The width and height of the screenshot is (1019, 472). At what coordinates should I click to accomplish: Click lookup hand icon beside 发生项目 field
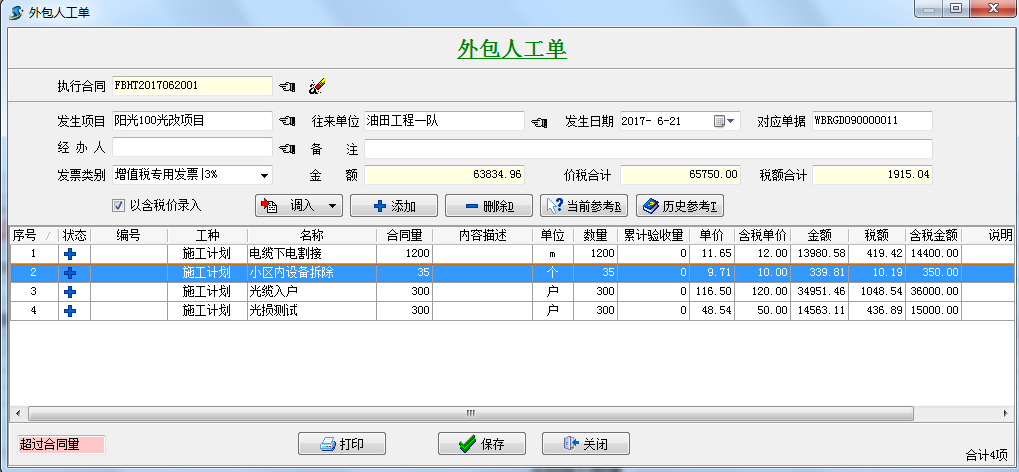pos(288,122)
